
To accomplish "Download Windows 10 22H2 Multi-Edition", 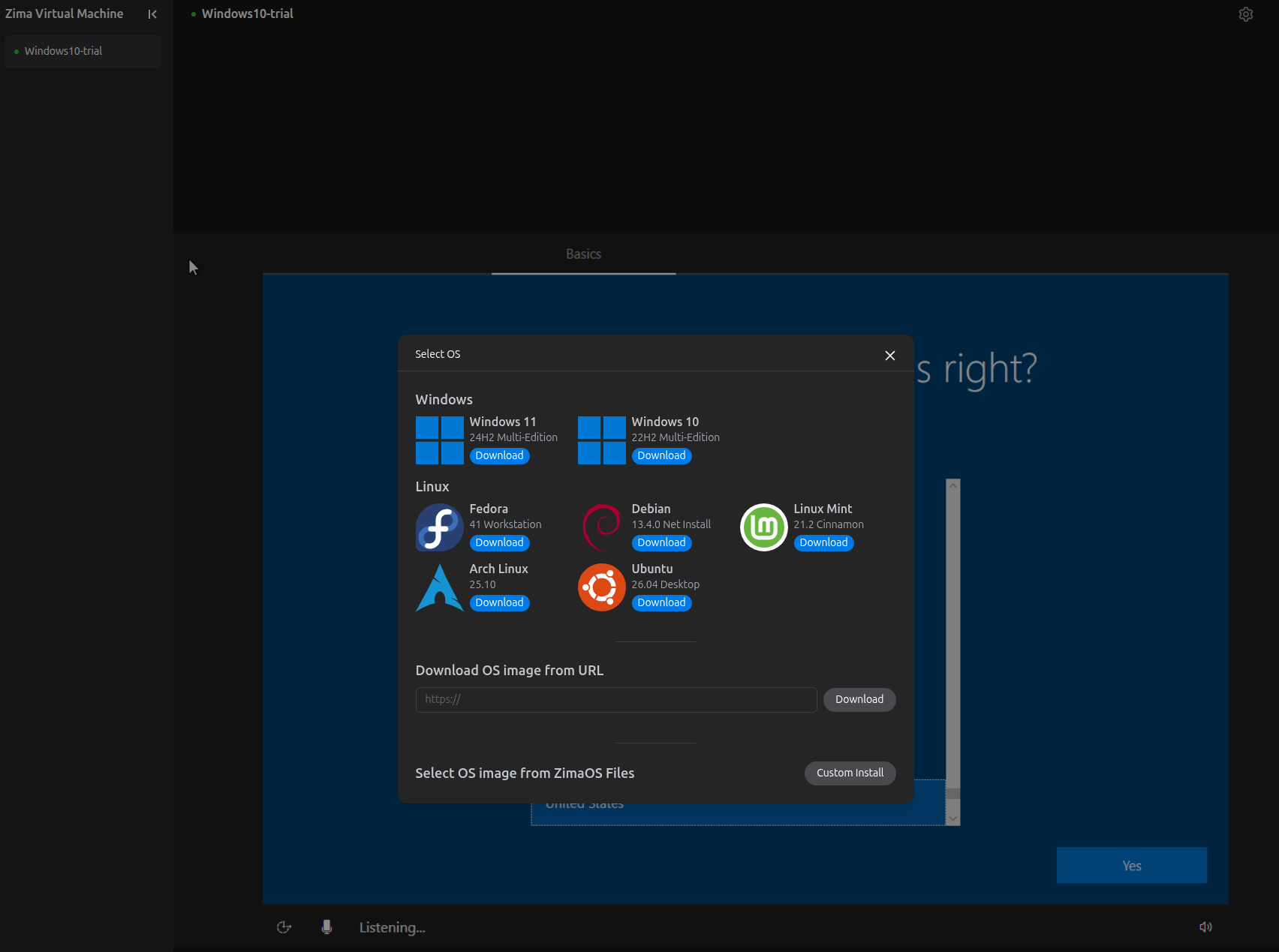I will tap(662, 456).
